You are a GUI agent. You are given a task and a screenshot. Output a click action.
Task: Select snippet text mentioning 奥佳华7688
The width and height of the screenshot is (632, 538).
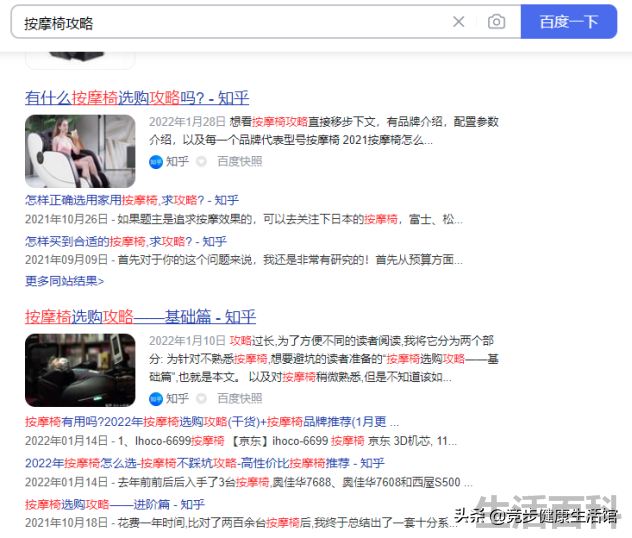(x=249, y=482)
